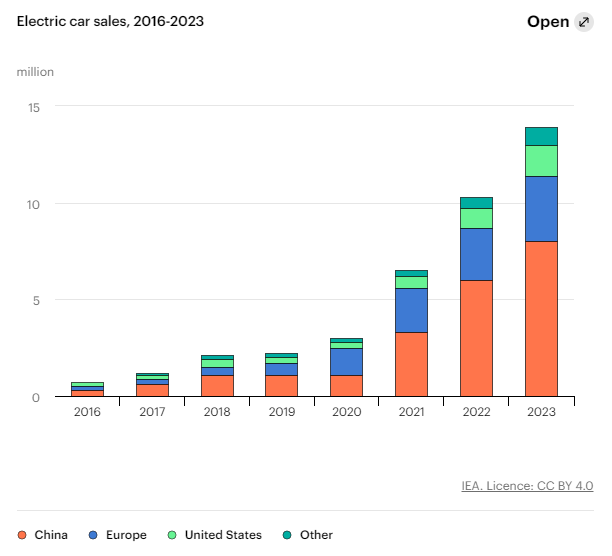Toggle the Europe series in the legend
This screenshot has width=612, height=556.
pos(118,535)
